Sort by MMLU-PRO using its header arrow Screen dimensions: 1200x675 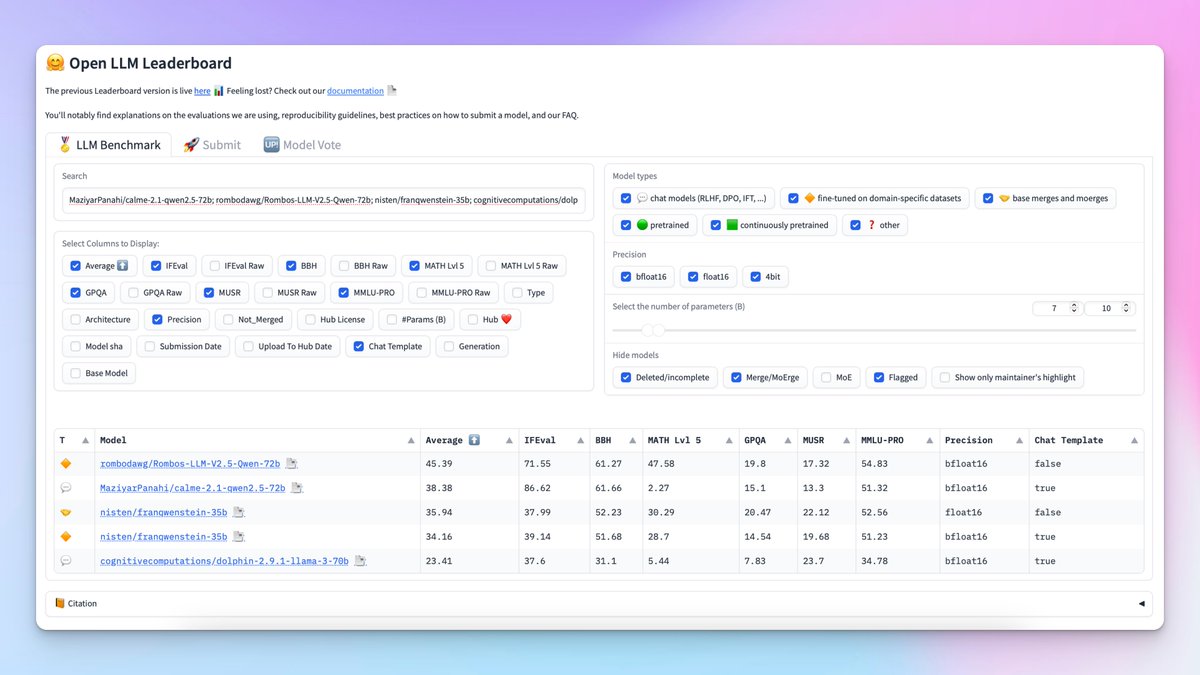point(931,440)
